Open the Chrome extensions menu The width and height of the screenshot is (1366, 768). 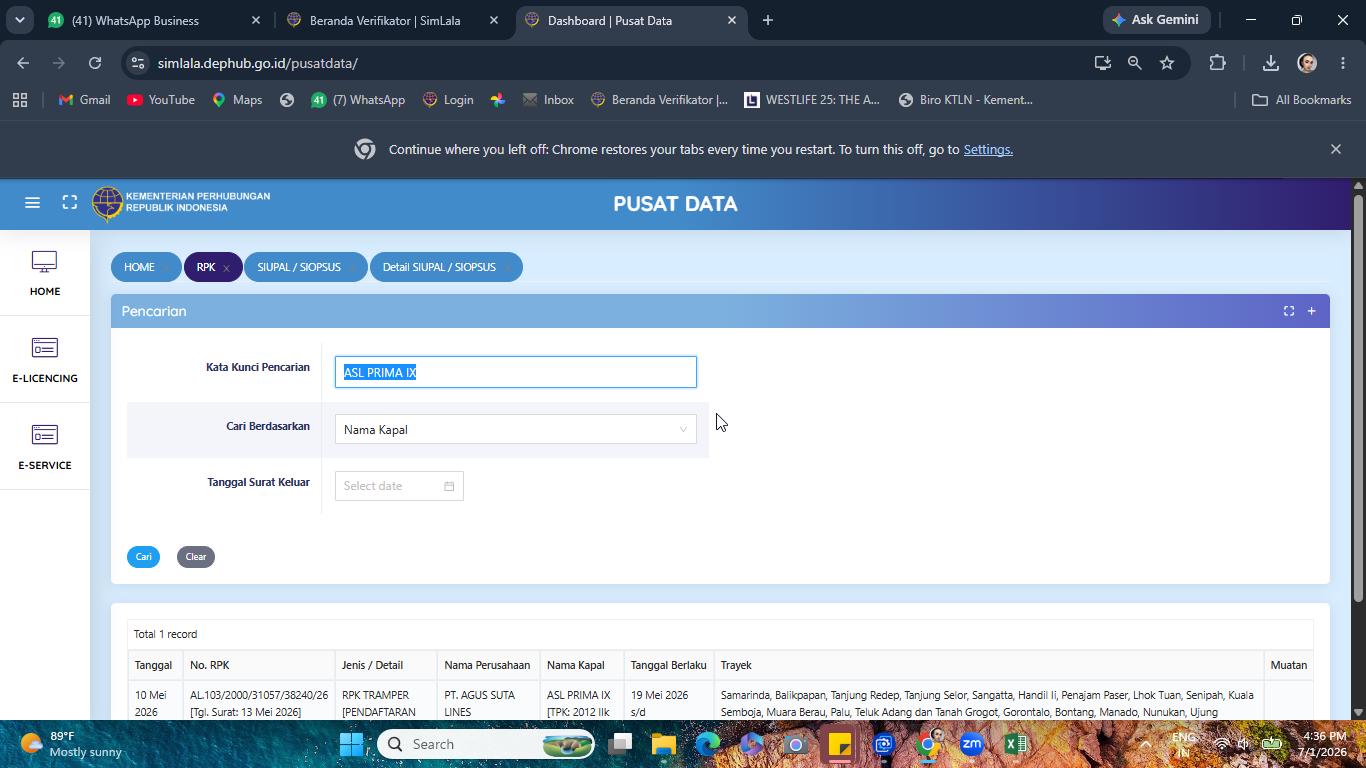[x=1217, y=63]
